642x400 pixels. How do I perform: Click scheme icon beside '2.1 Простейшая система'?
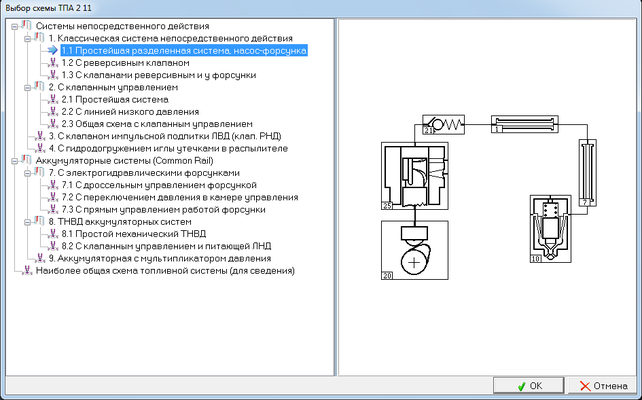click(x=53, y=99)
